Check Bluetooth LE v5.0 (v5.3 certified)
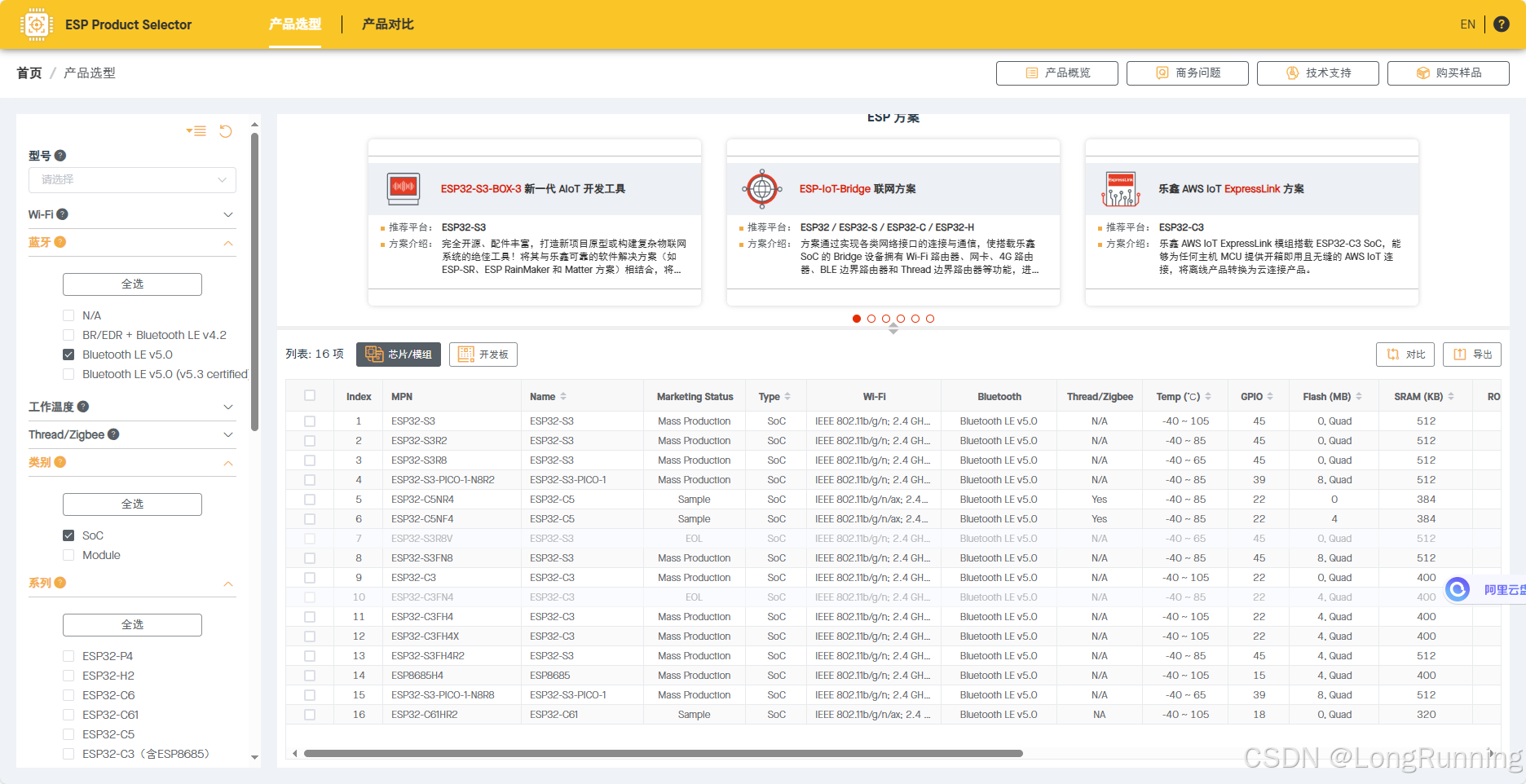Screen dimensions: 1526x784 (x=68, y=374)
